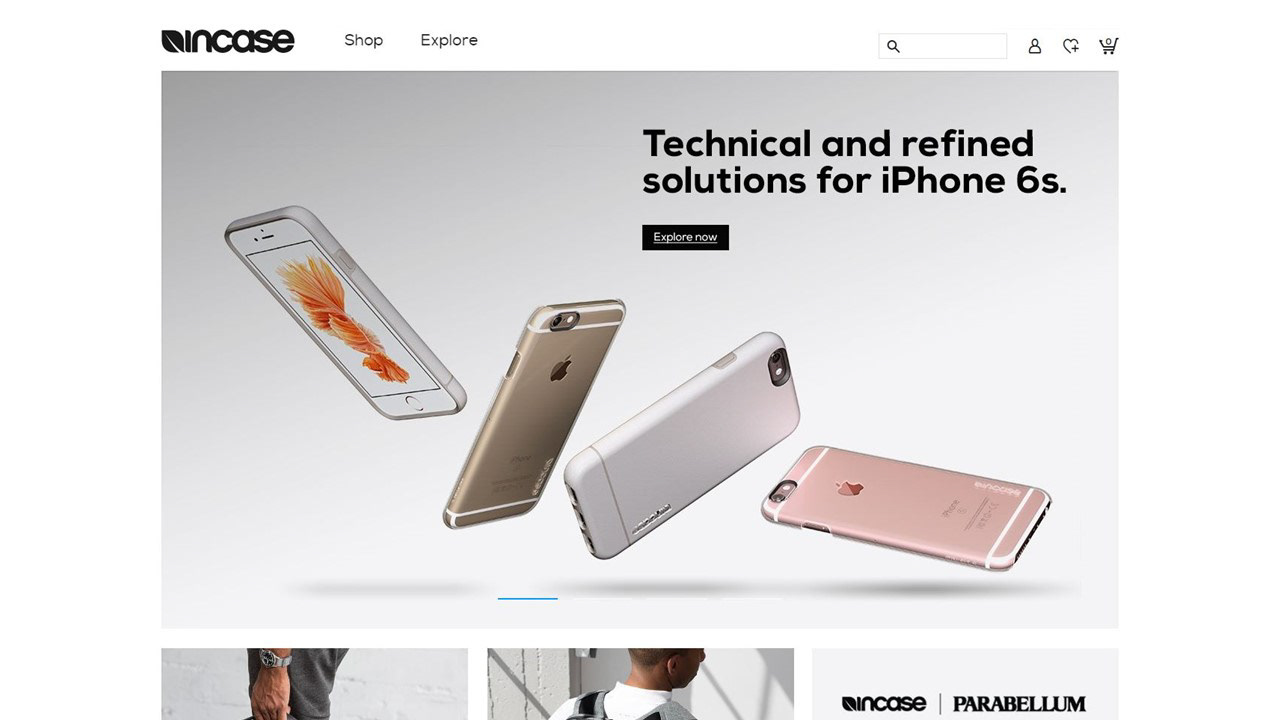Switch to the fourth carousel slide indicator
The width and height of the screenshot is (1280, 720).
point(752,598)
